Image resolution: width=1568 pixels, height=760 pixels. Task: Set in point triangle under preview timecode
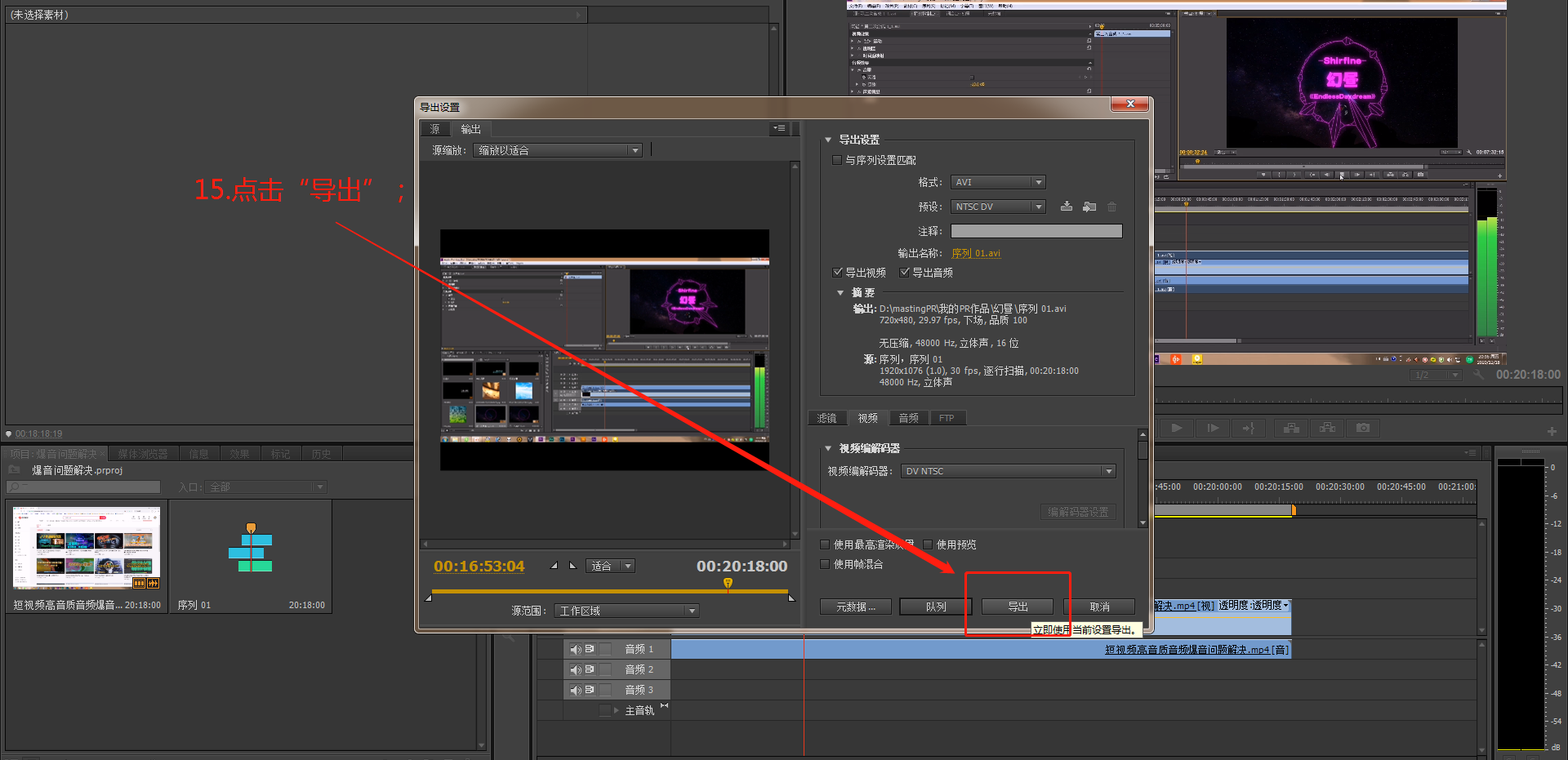555,566
